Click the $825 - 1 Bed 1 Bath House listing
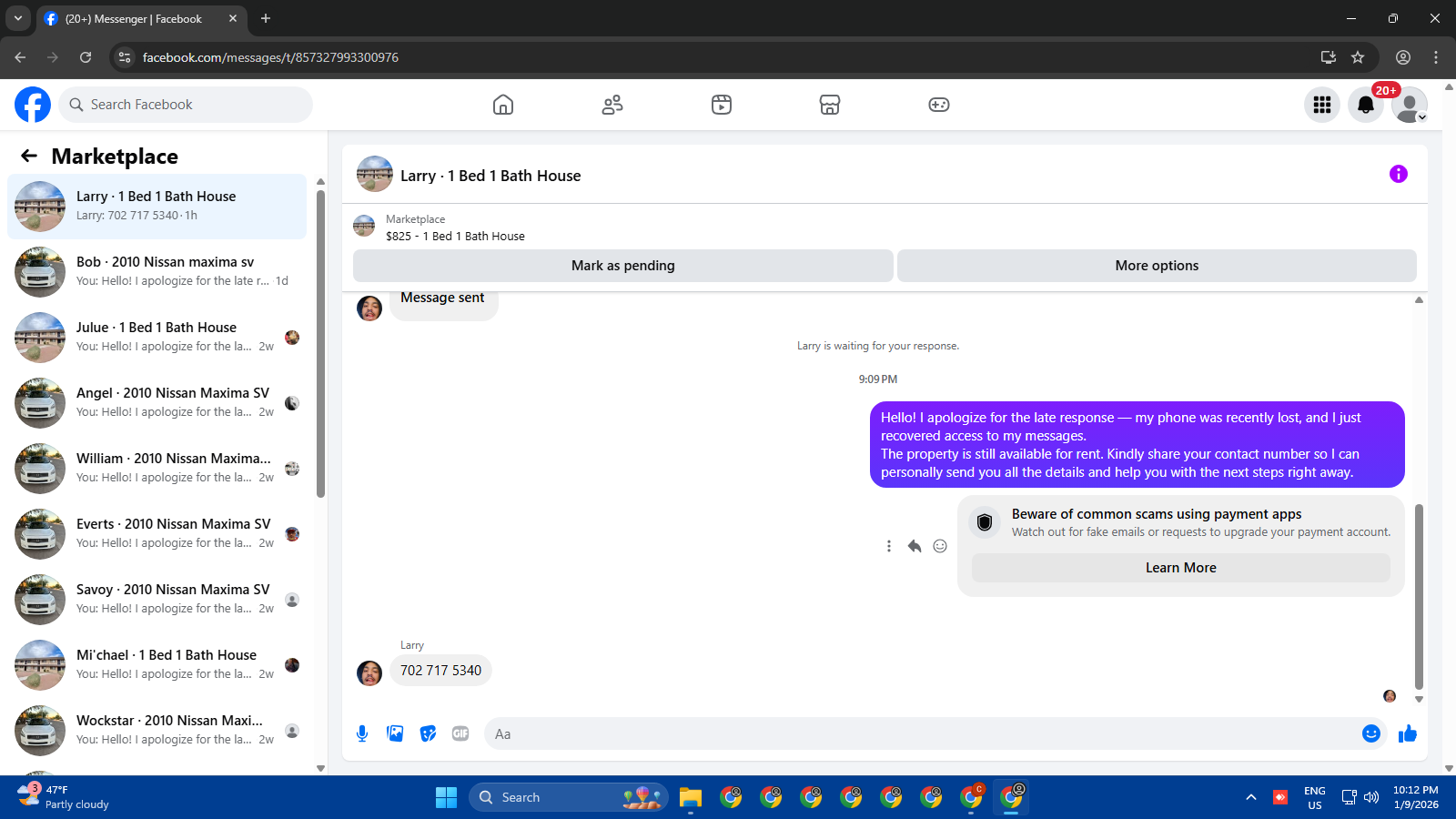The width and height of the screenshot is (1456, 819). point(455,236)
